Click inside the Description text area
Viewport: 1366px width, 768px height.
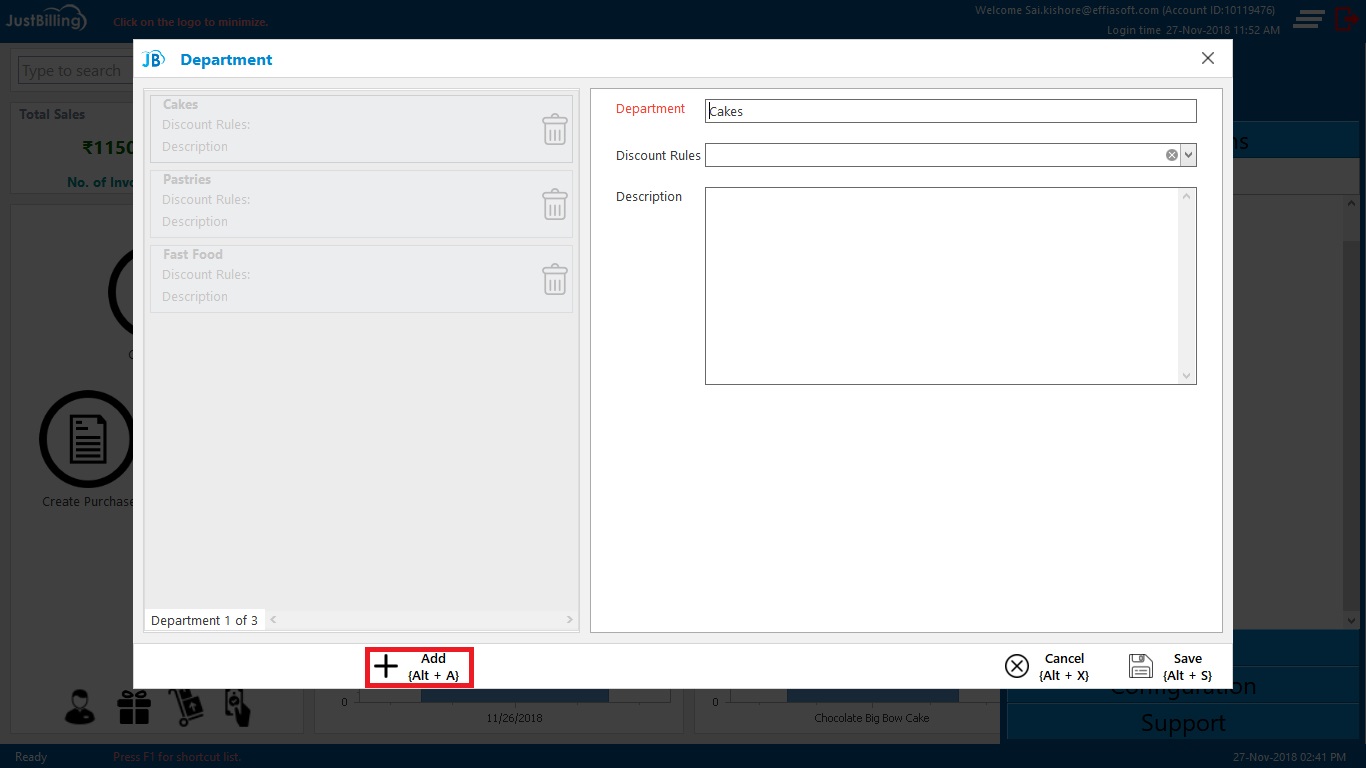point(942,286)
